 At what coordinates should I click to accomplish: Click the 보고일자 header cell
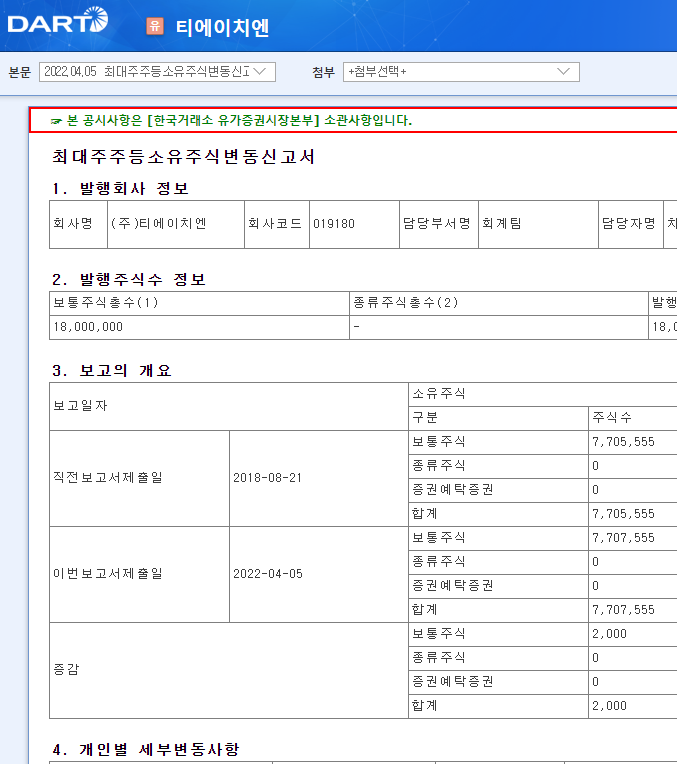point(229,406)
